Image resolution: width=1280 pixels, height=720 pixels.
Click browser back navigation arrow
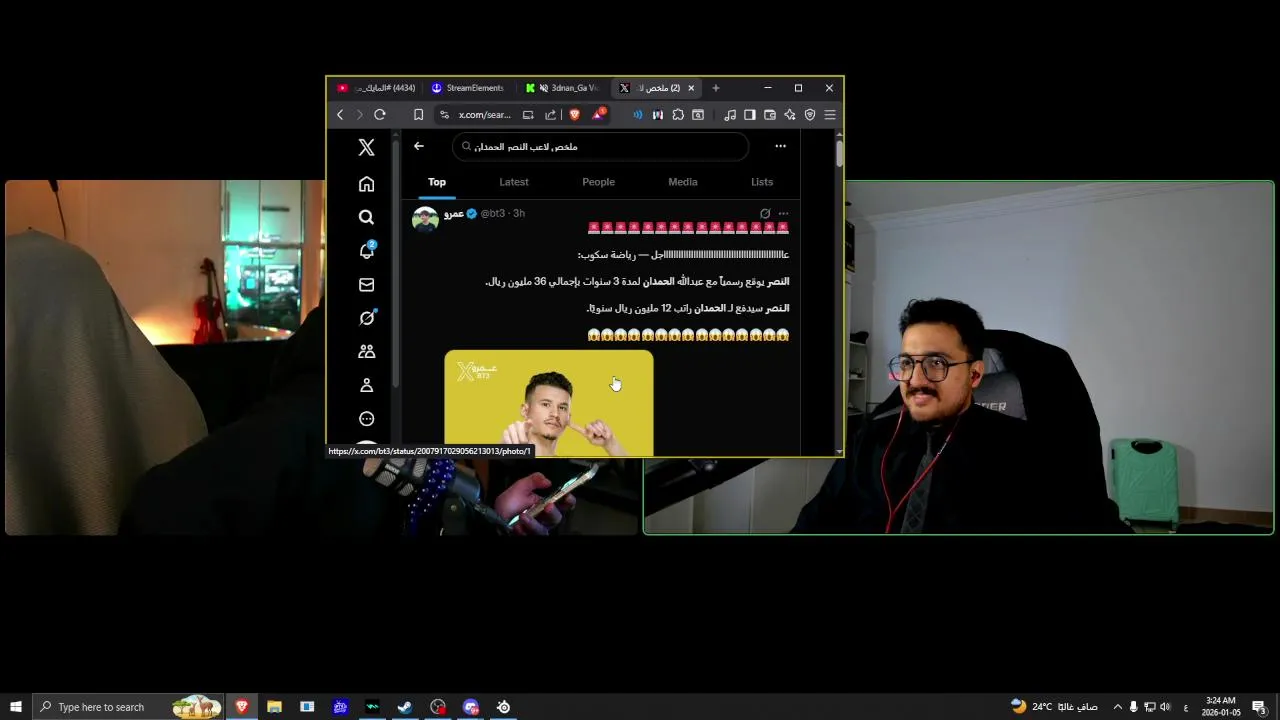coord(340,115)
